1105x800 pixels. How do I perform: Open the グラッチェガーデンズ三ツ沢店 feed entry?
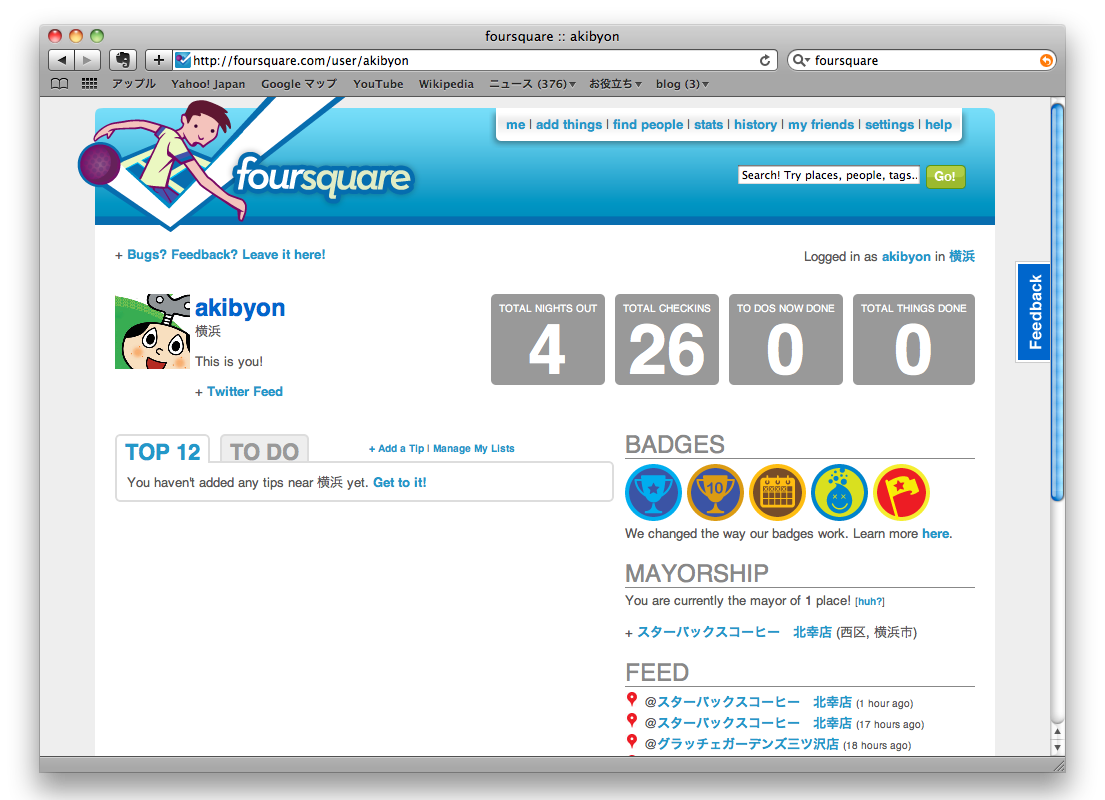[x=748, y=744]
